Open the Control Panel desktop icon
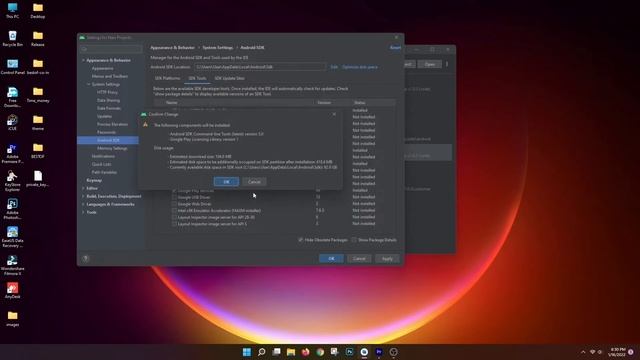Viewport: 640px width, 360px height. [x=13, y=67]
